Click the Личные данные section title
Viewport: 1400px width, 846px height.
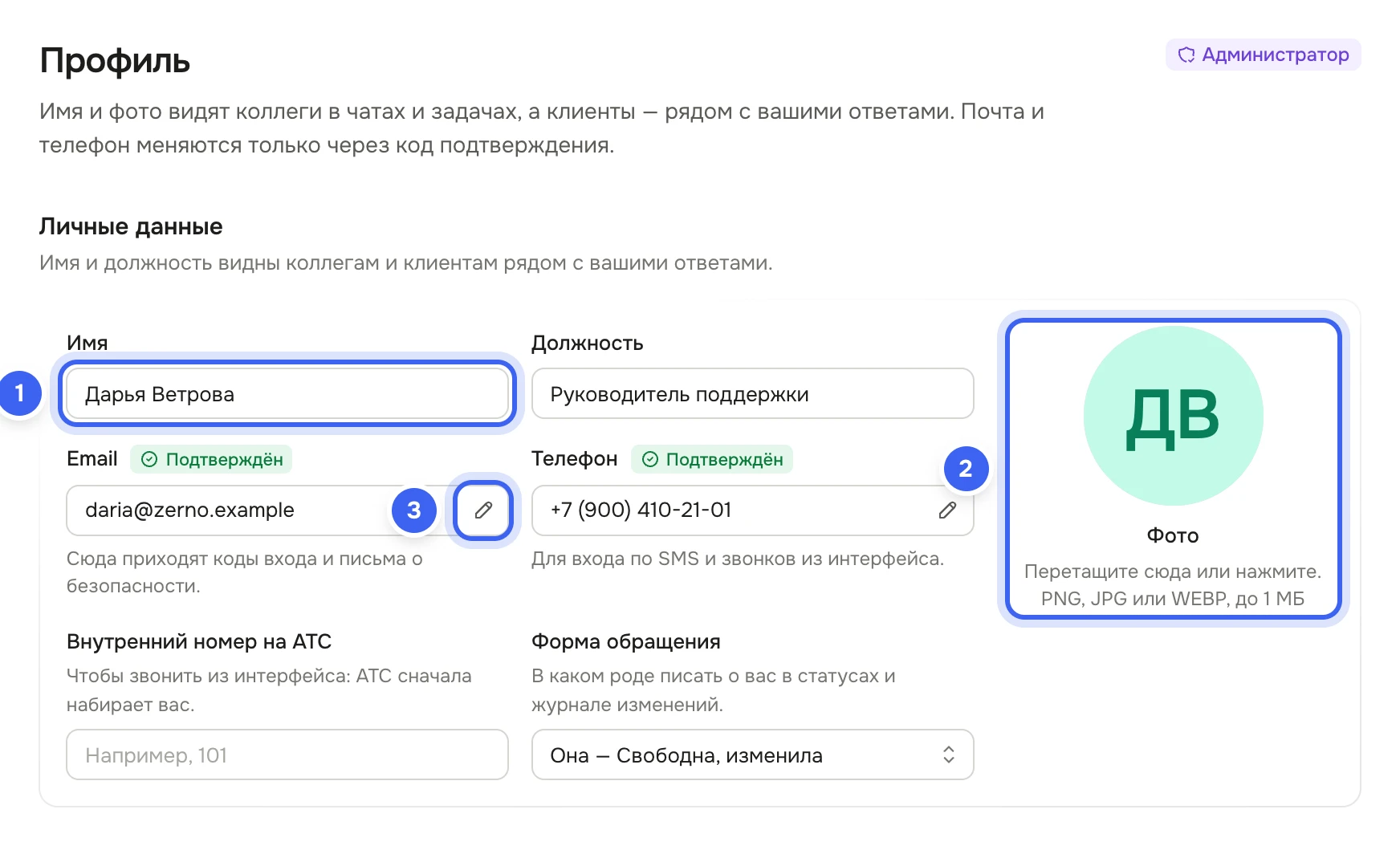click(x=131, y=226)
